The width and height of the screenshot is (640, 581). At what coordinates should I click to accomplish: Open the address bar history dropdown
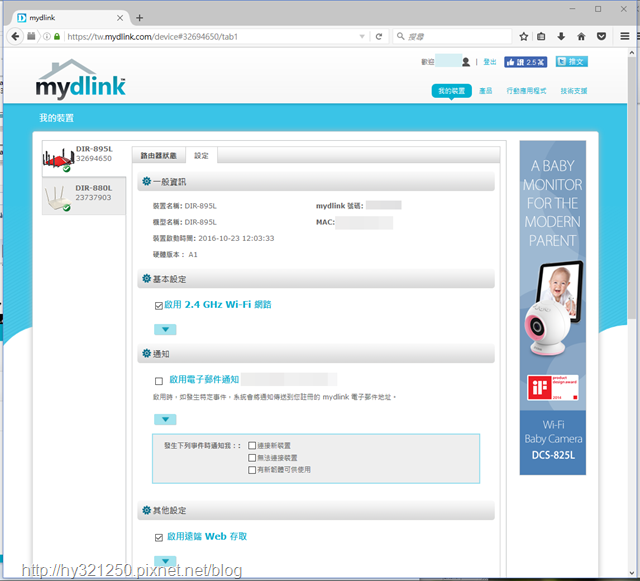pyautogui.click(x=362, y=37)
